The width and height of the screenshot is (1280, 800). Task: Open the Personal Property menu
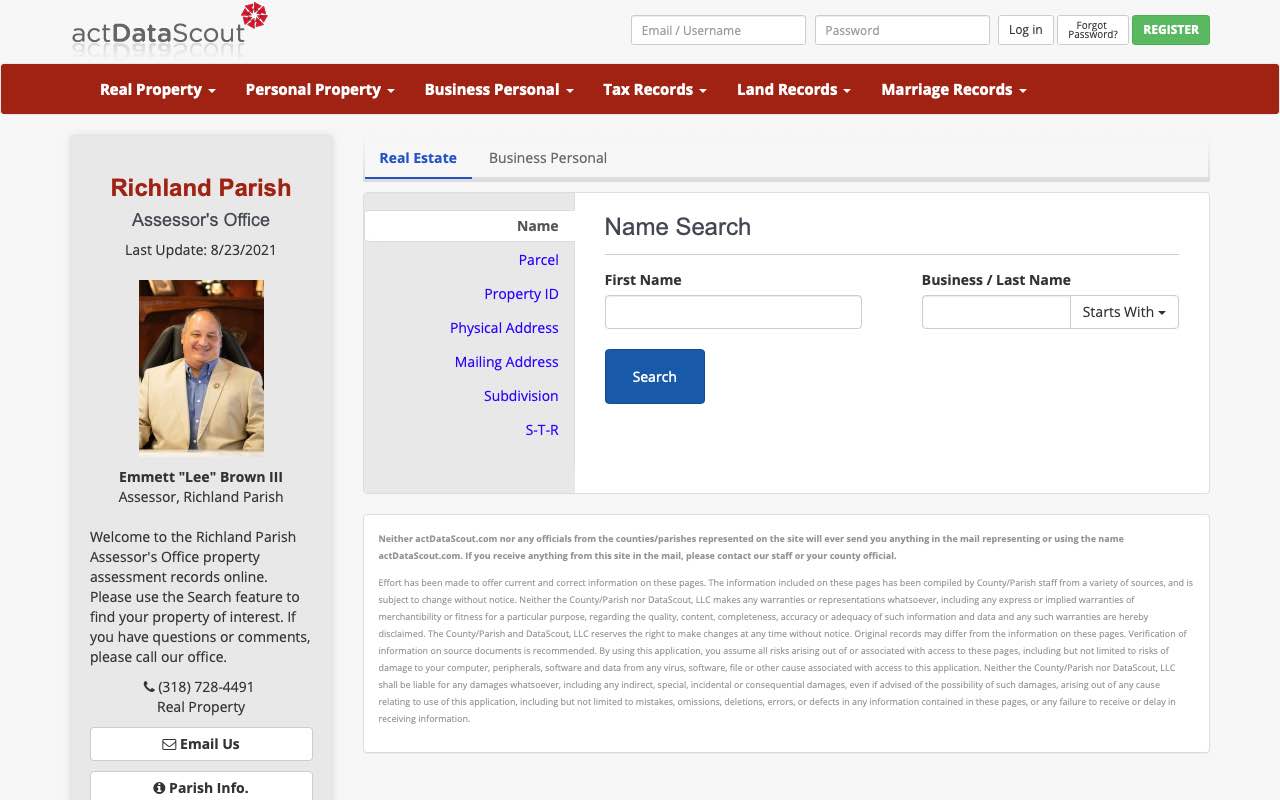(319, 89)
